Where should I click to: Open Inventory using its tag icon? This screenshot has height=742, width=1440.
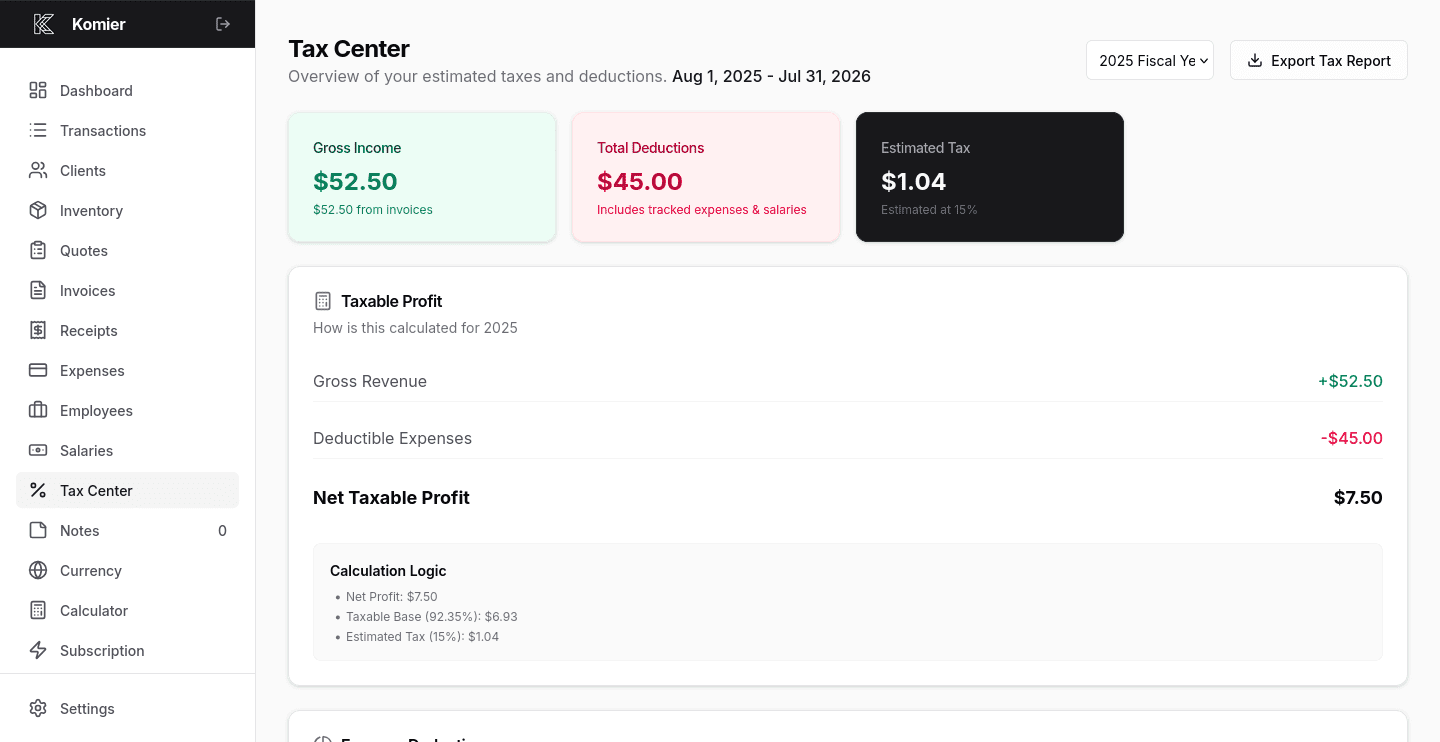click(x=38, y=210)
